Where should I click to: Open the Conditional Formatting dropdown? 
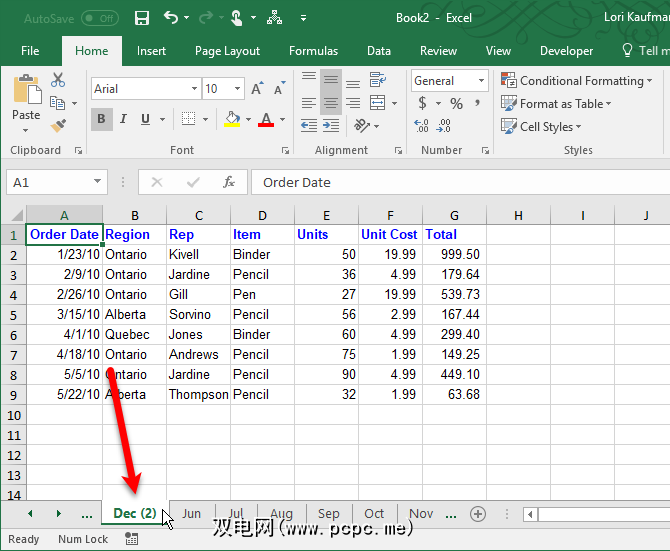coord(577,81)
